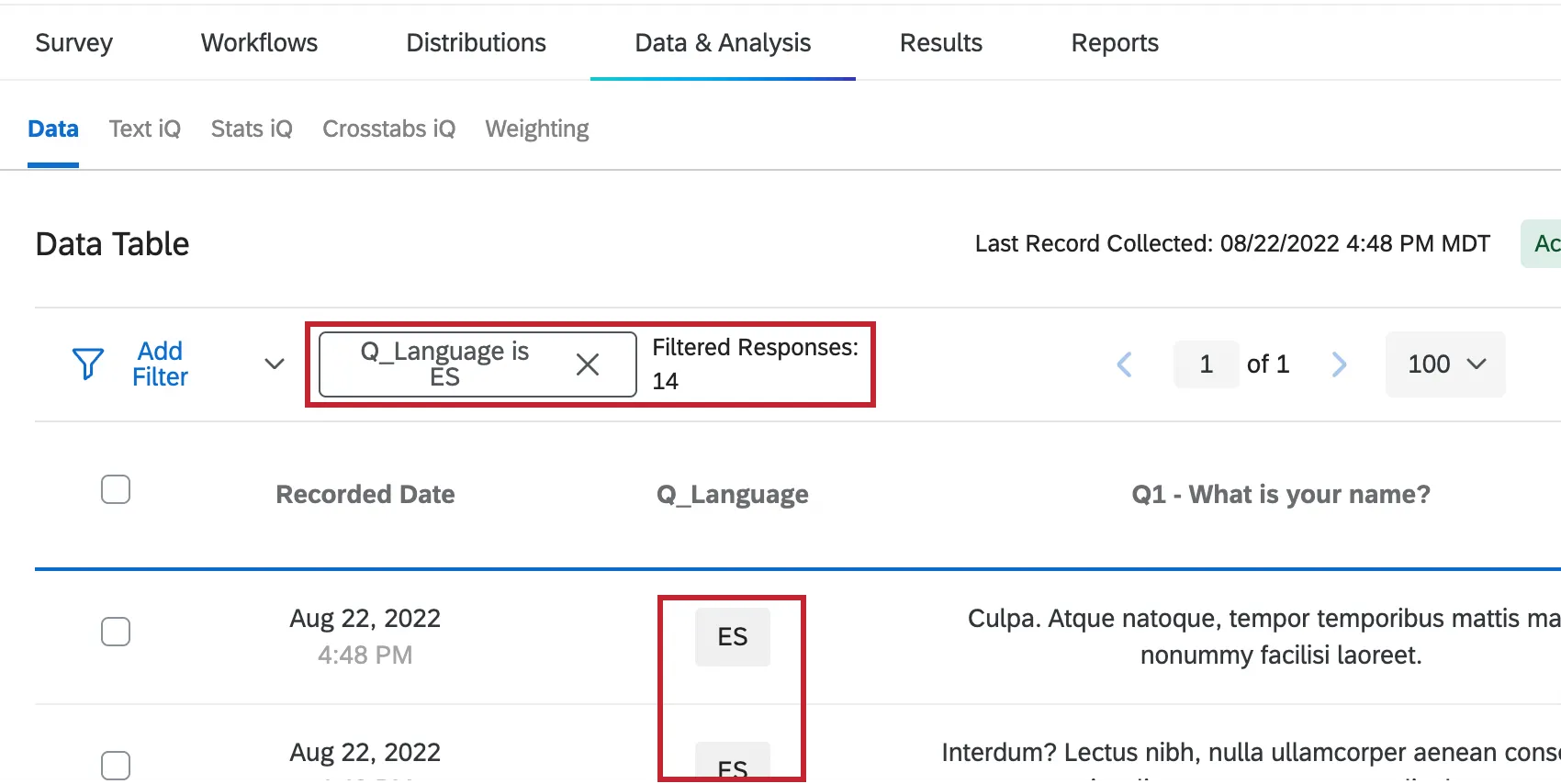Image resolution: width=1561 pixels, height=784 pixels.
Task: Sort by the Recorded Date column header
Action: coord(365,494)
